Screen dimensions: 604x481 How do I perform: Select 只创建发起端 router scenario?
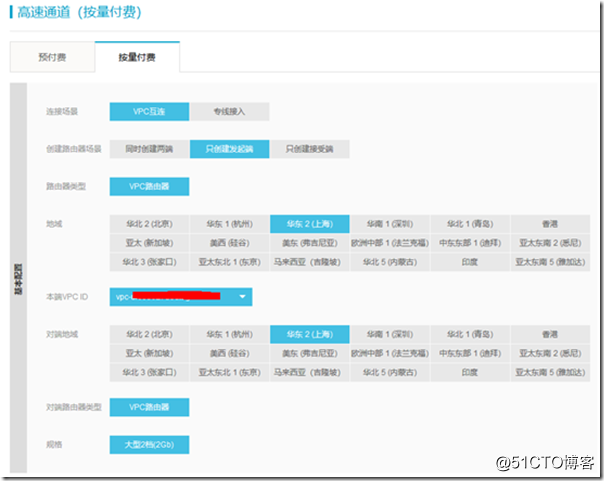click(x=230, y=149)
